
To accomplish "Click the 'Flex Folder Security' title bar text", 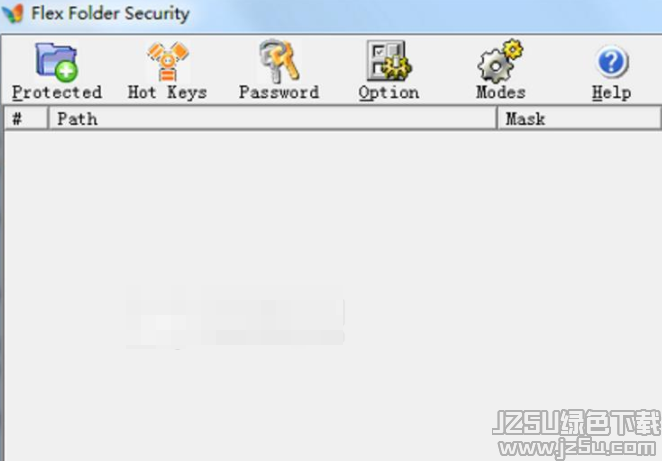I will point(110,14).
